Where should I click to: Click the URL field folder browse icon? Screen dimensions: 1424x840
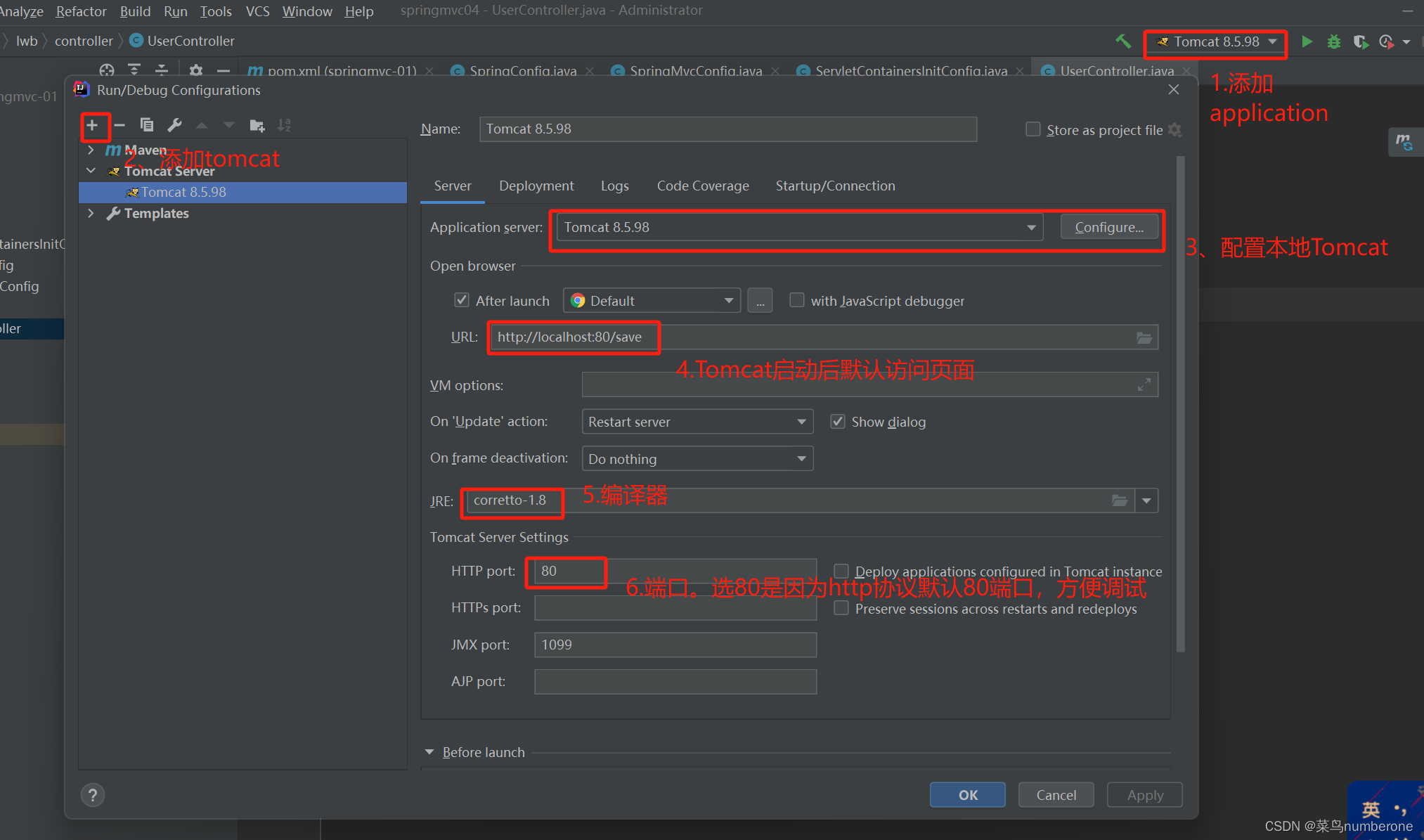click(x=1144, y=337)
